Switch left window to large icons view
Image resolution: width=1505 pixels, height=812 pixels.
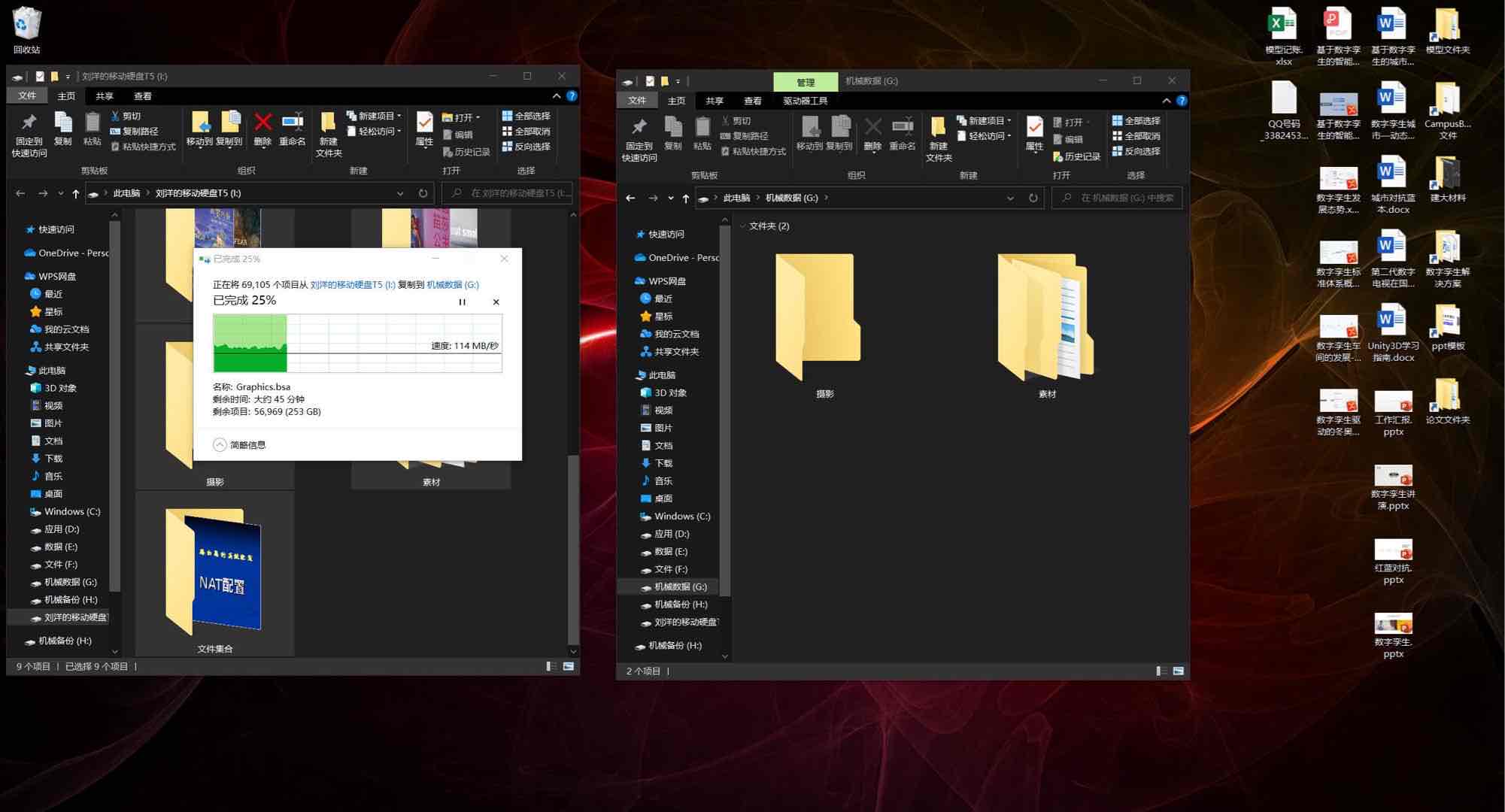tap(569, 666)
